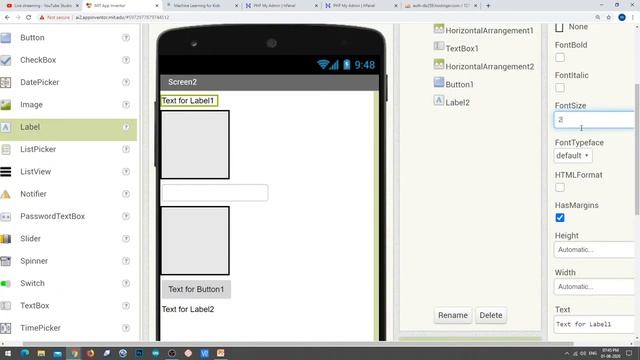The width and height of the screenshot is (640, 360).
Task: Select the Image component icon
Action: (x=6, y=105)
